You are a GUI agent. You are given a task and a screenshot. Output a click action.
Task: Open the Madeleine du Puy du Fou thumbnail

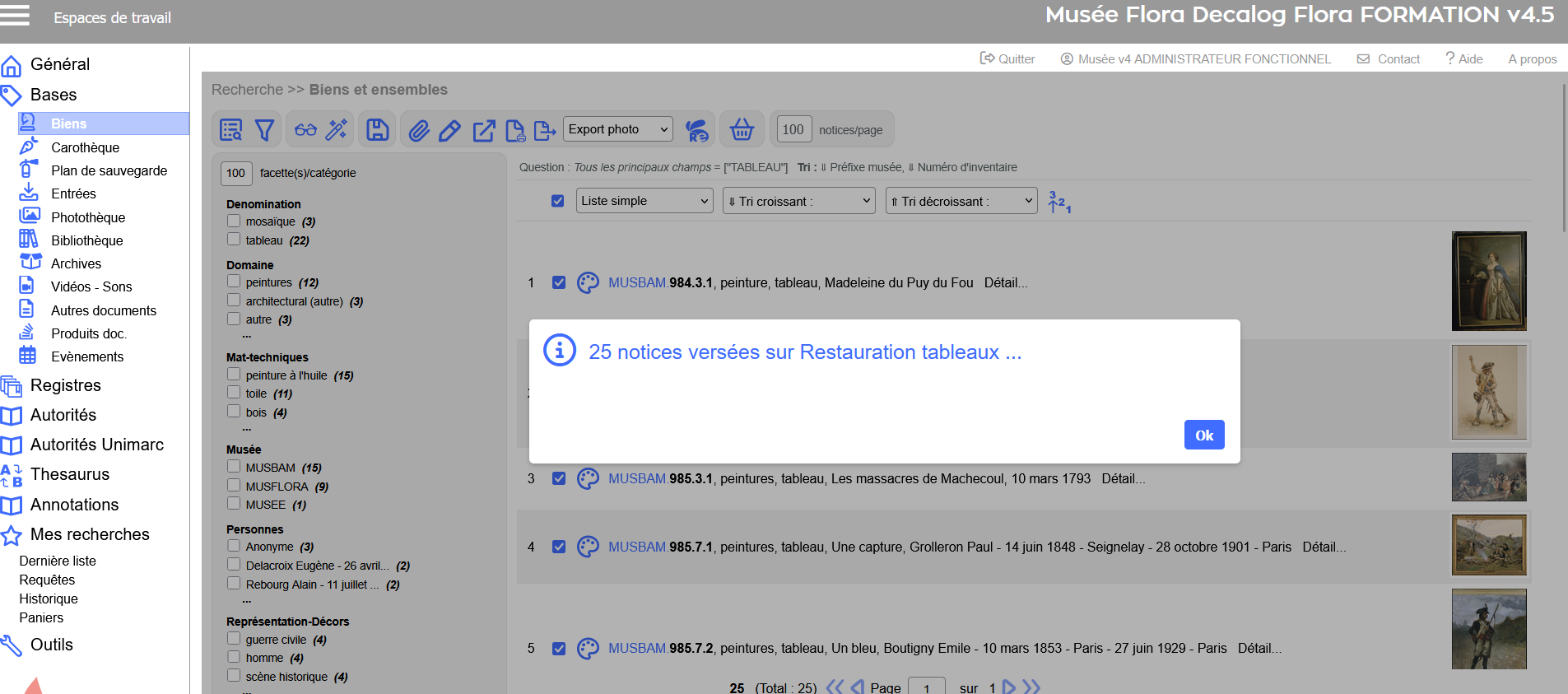click(1488, 281)
